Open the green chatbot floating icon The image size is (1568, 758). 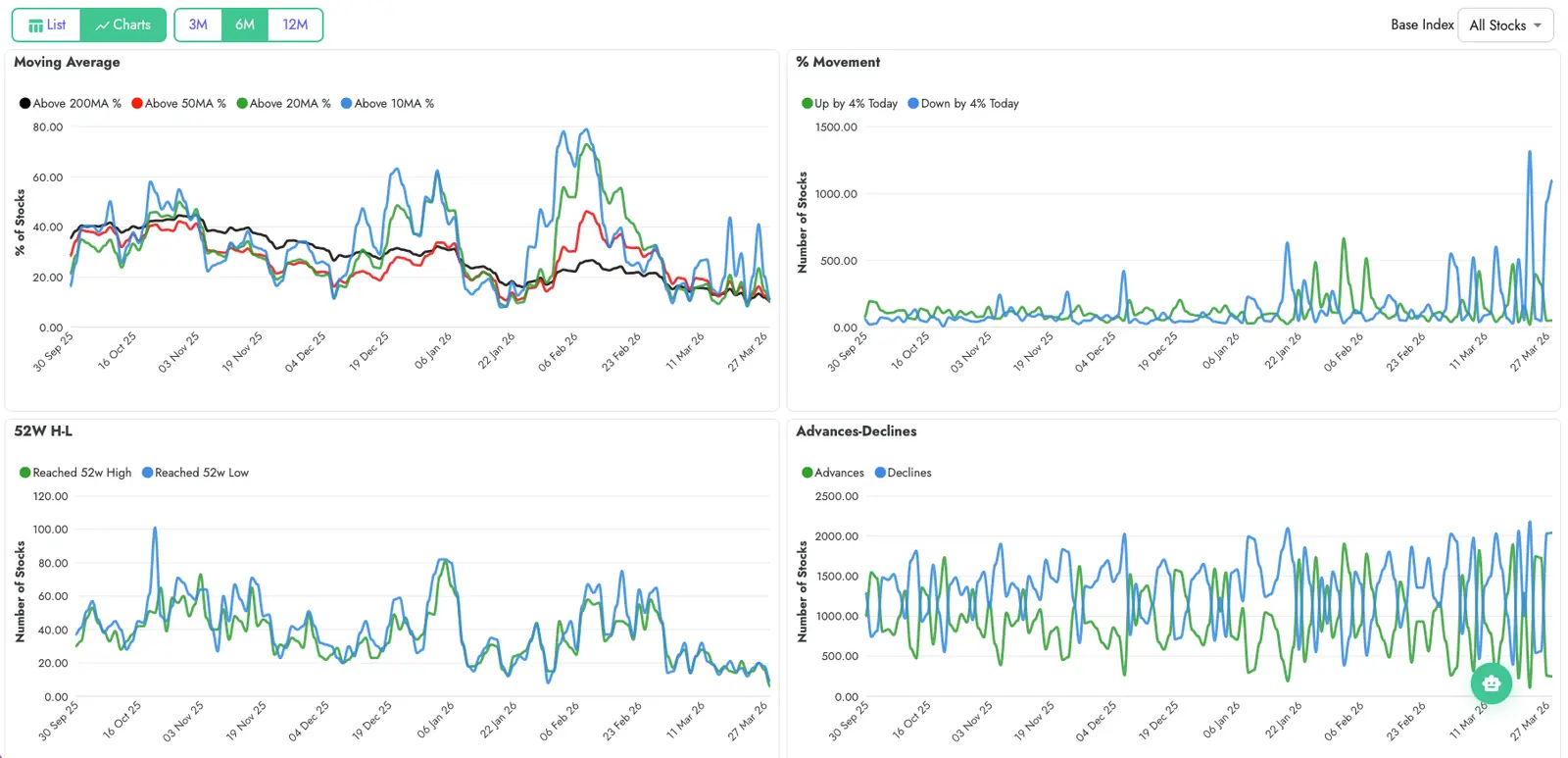pyautogui.click(x=1491, y=683)
